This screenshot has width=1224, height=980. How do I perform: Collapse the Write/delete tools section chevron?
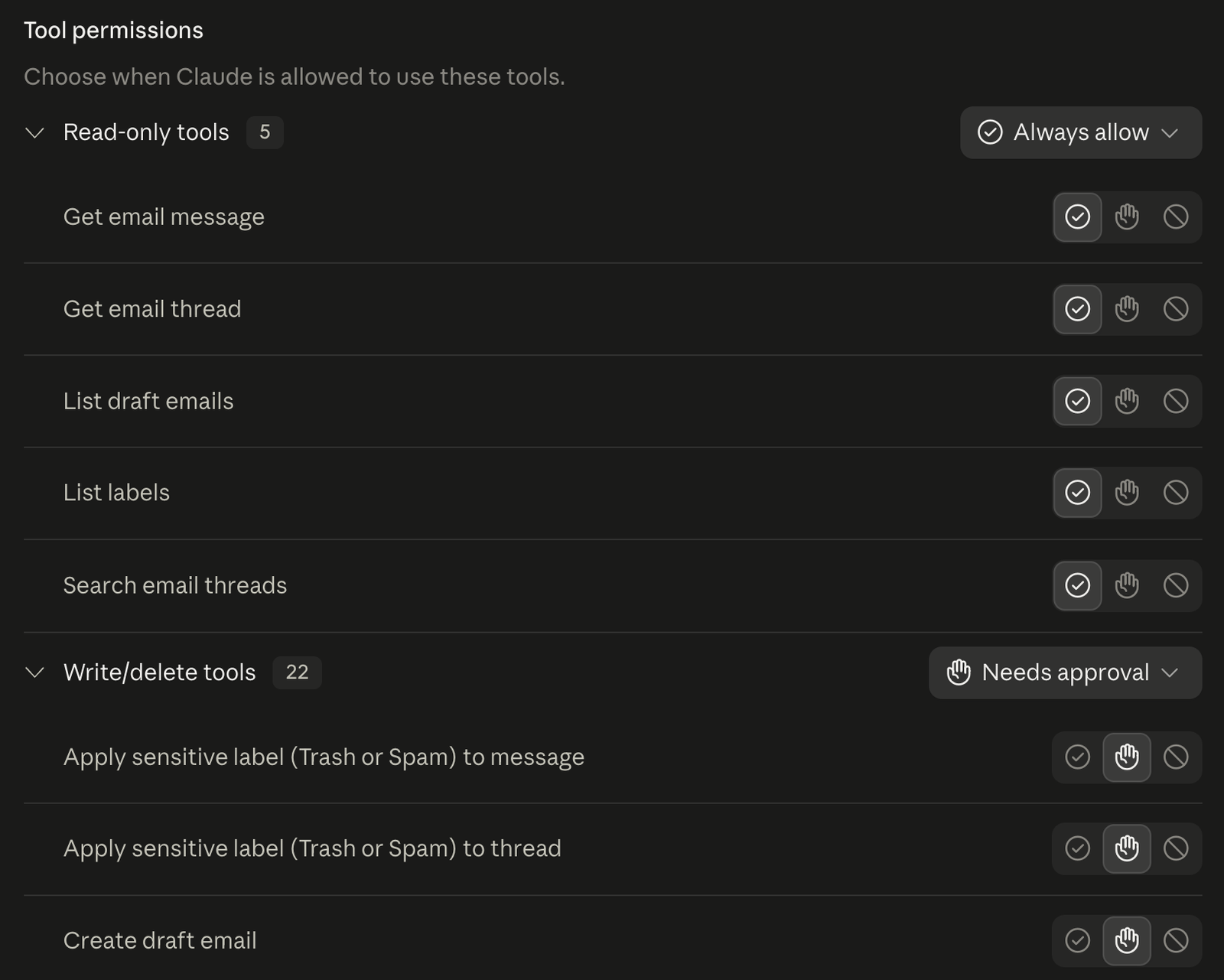[34, 672]
